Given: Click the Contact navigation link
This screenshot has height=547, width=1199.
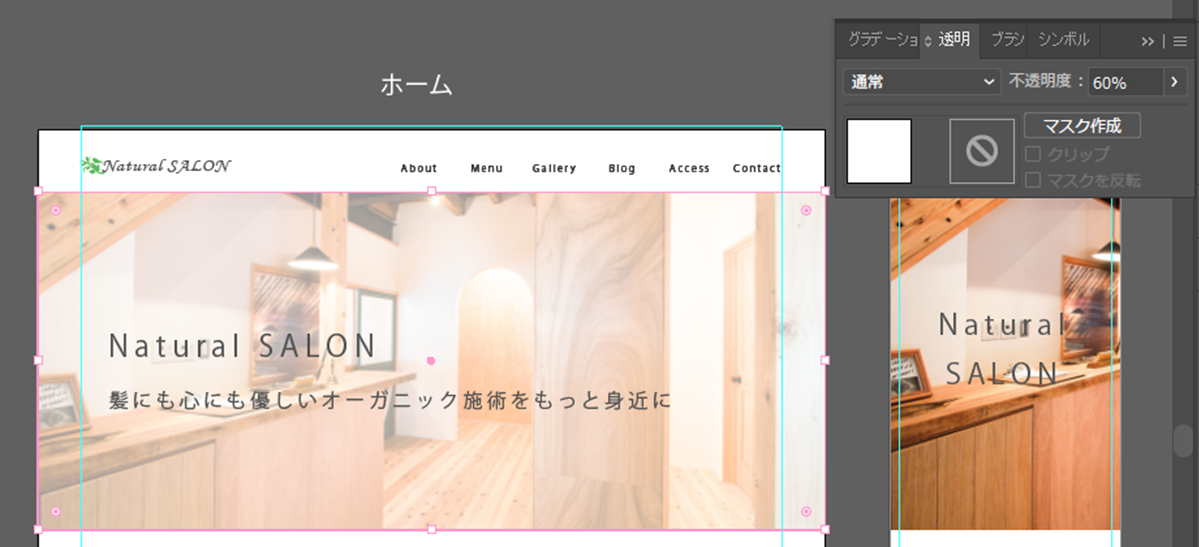Looking at the screenshot, I should pos(756,168).
